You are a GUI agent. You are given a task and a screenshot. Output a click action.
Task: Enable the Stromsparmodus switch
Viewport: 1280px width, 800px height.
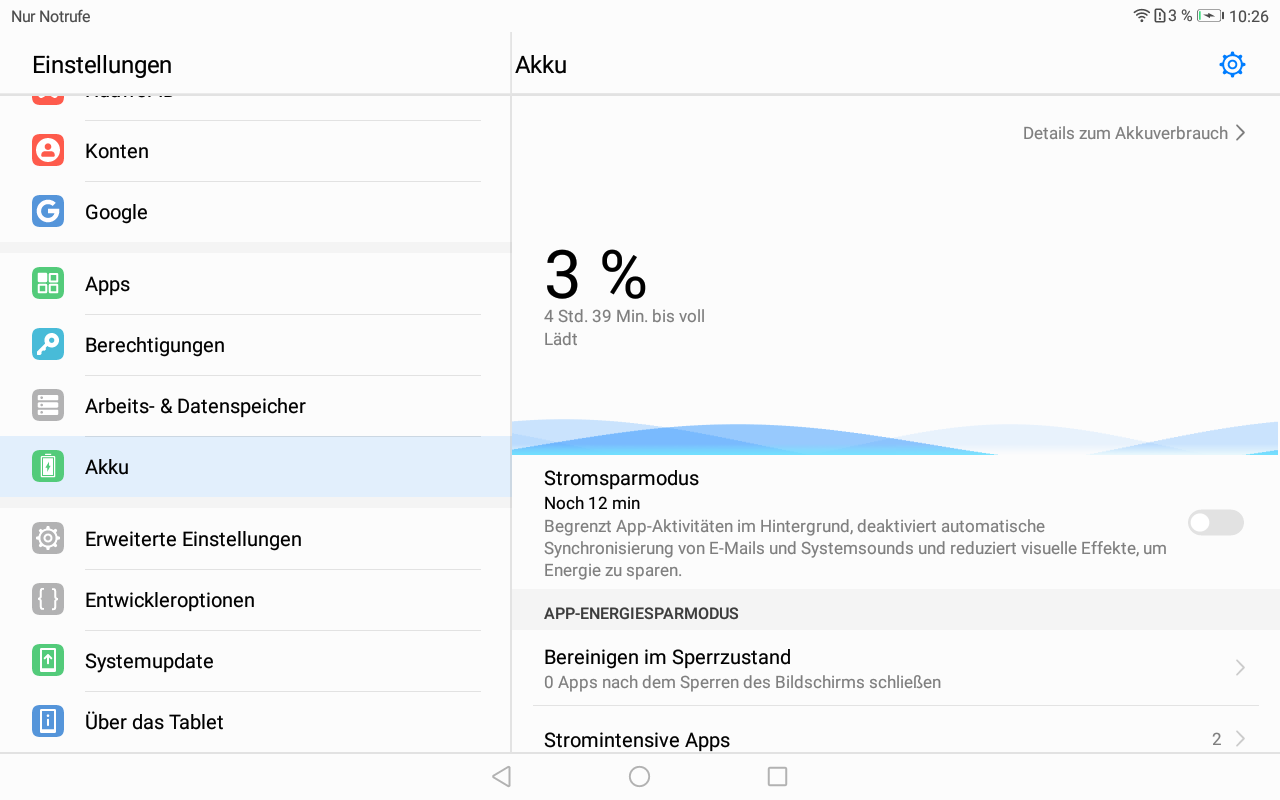pos(1215,522)
